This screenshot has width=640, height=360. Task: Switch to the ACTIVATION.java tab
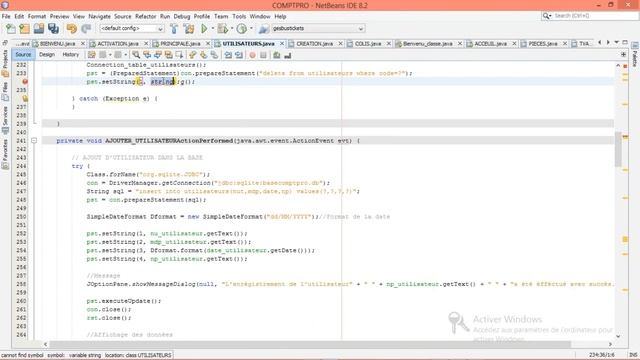click(x=118, y=43)
